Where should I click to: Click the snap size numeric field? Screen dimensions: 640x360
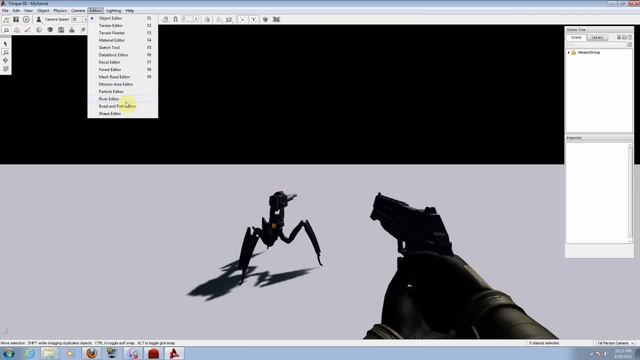point(187,20)
